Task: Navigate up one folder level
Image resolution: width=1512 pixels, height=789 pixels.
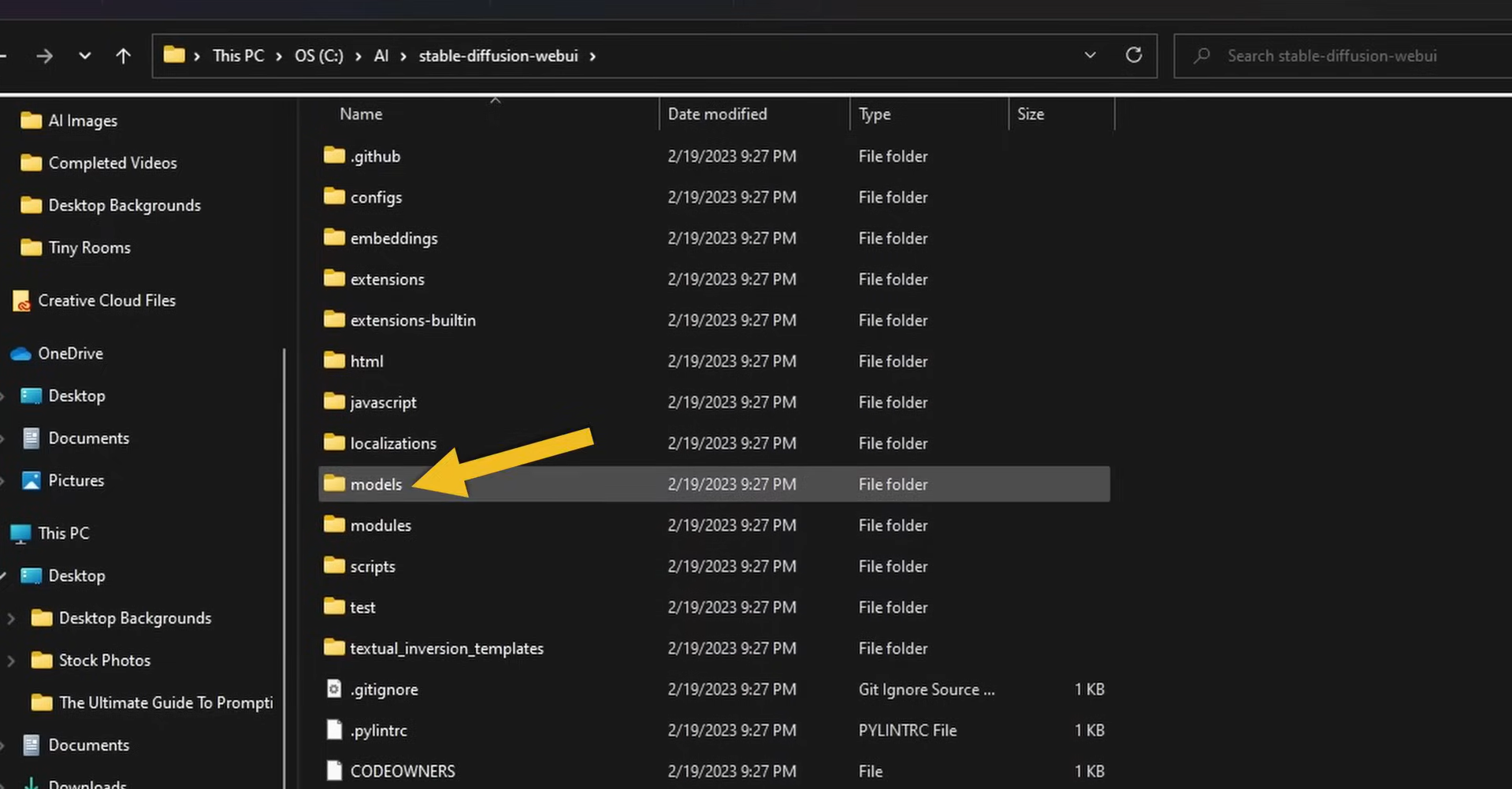Action: (x=124, y=55)
